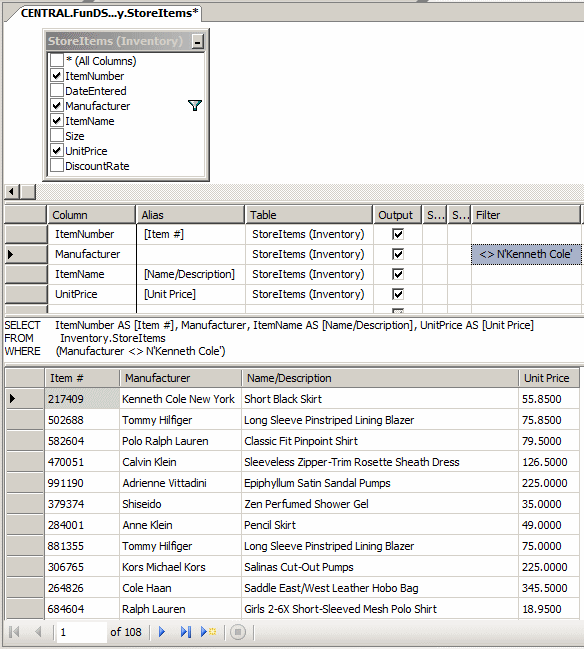Click the StoreItems (Inventory) table title
The width and height of the screenshot is (584, 649).
115,41
